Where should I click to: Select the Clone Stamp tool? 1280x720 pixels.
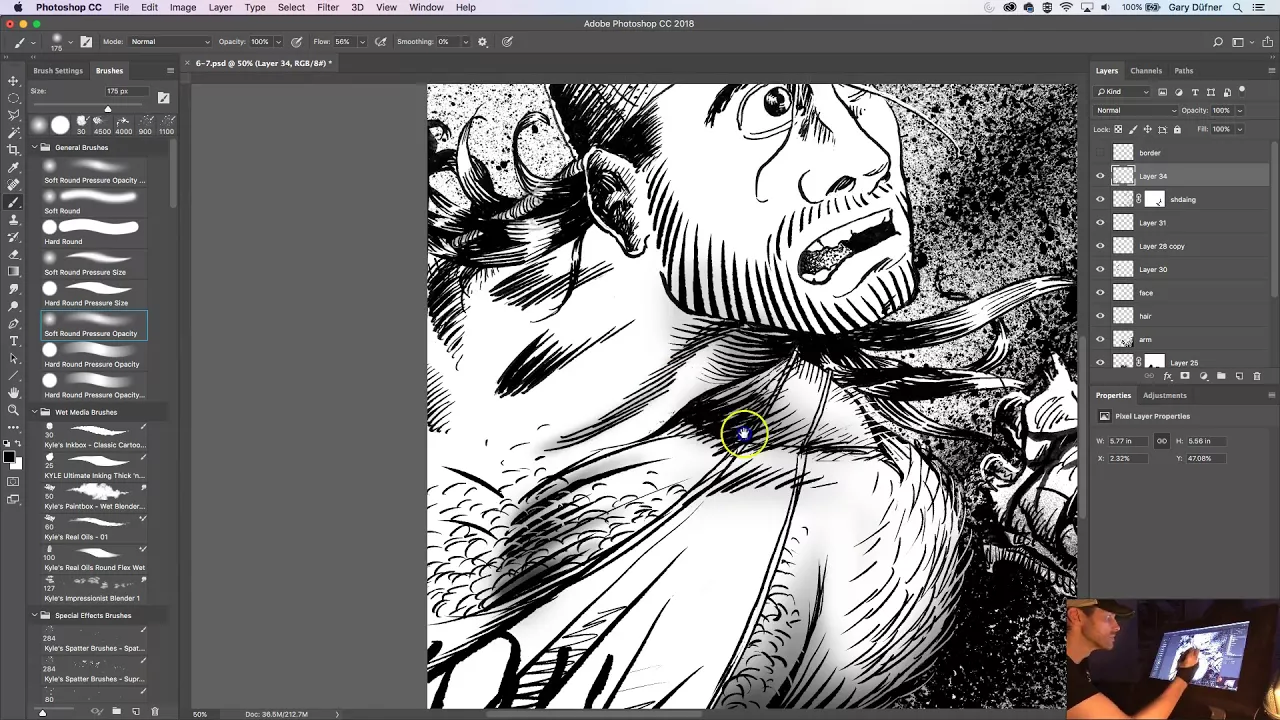(x=13, y=219)
